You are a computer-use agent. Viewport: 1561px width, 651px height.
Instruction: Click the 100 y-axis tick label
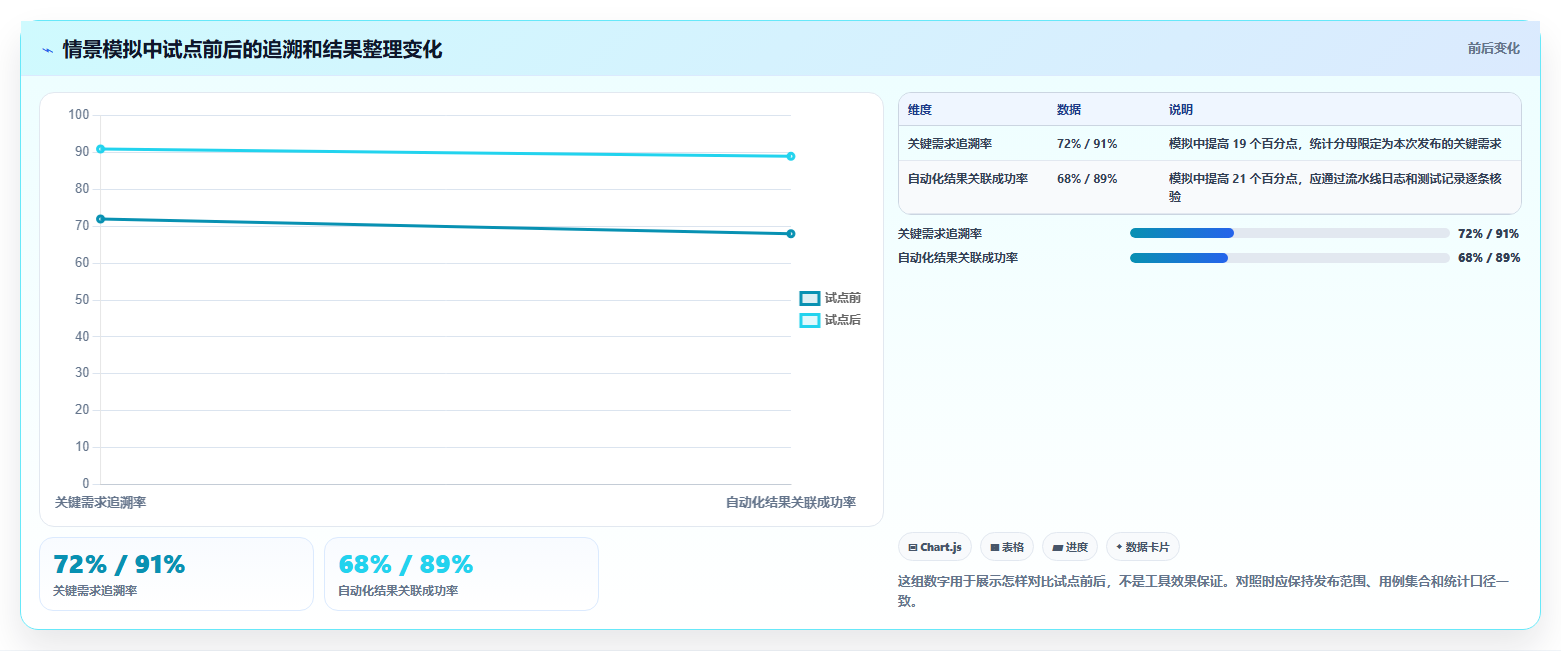(x=79, y=115)
